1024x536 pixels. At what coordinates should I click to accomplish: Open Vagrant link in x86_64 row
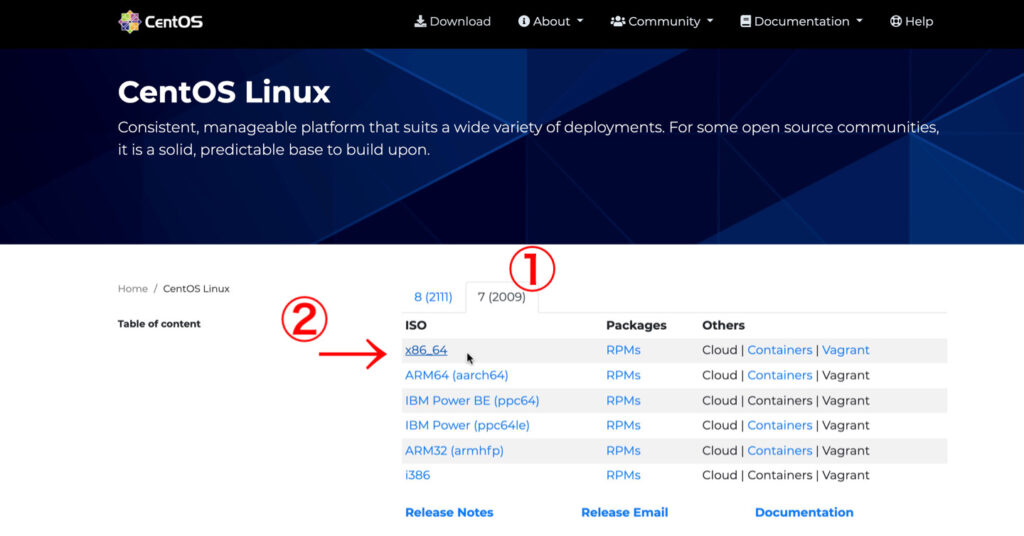click(846, 350)
